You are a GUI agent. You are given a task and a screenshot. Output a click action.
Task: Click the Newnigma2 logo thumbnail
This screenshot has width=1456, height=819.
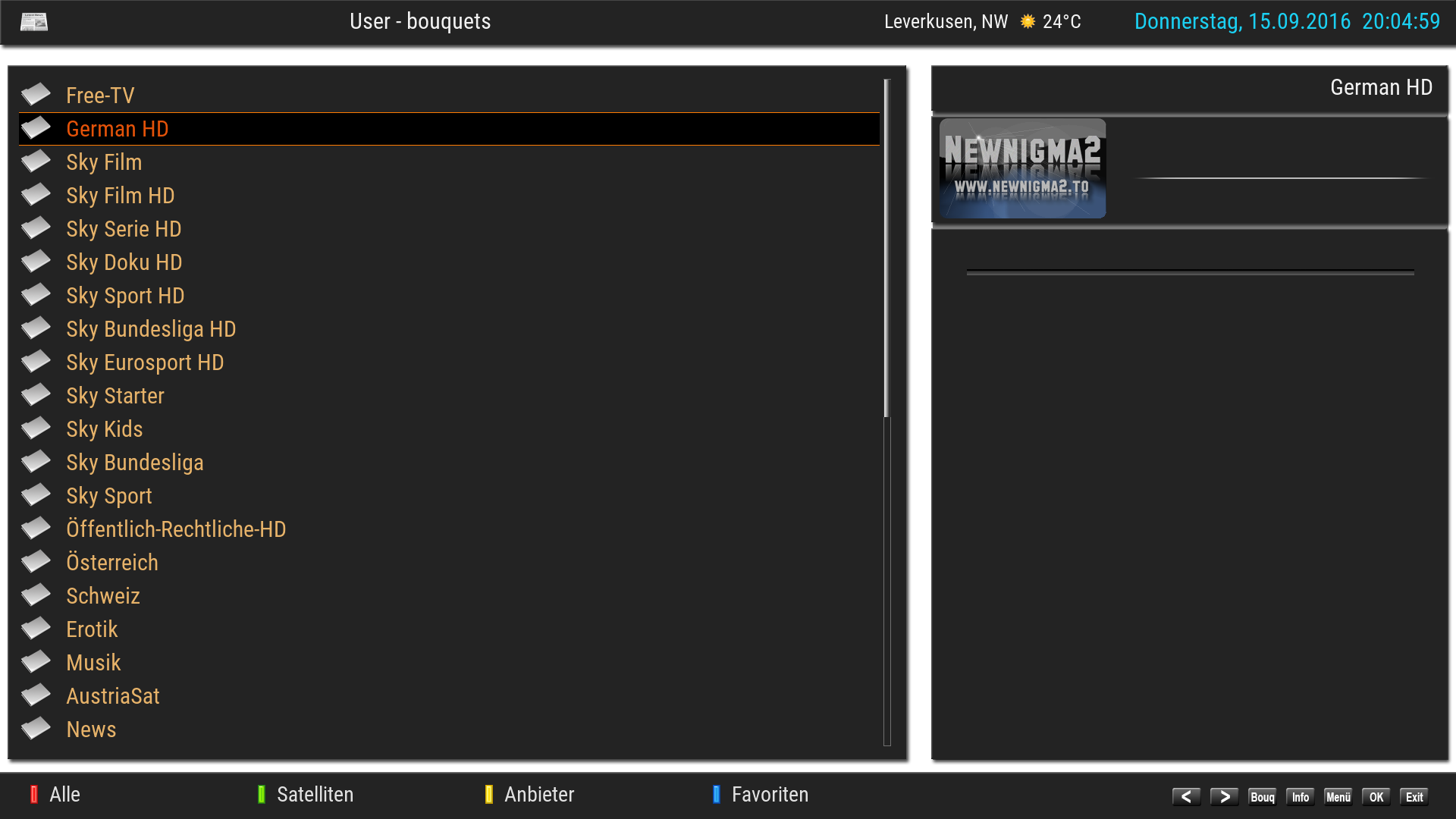(1022, 168)
